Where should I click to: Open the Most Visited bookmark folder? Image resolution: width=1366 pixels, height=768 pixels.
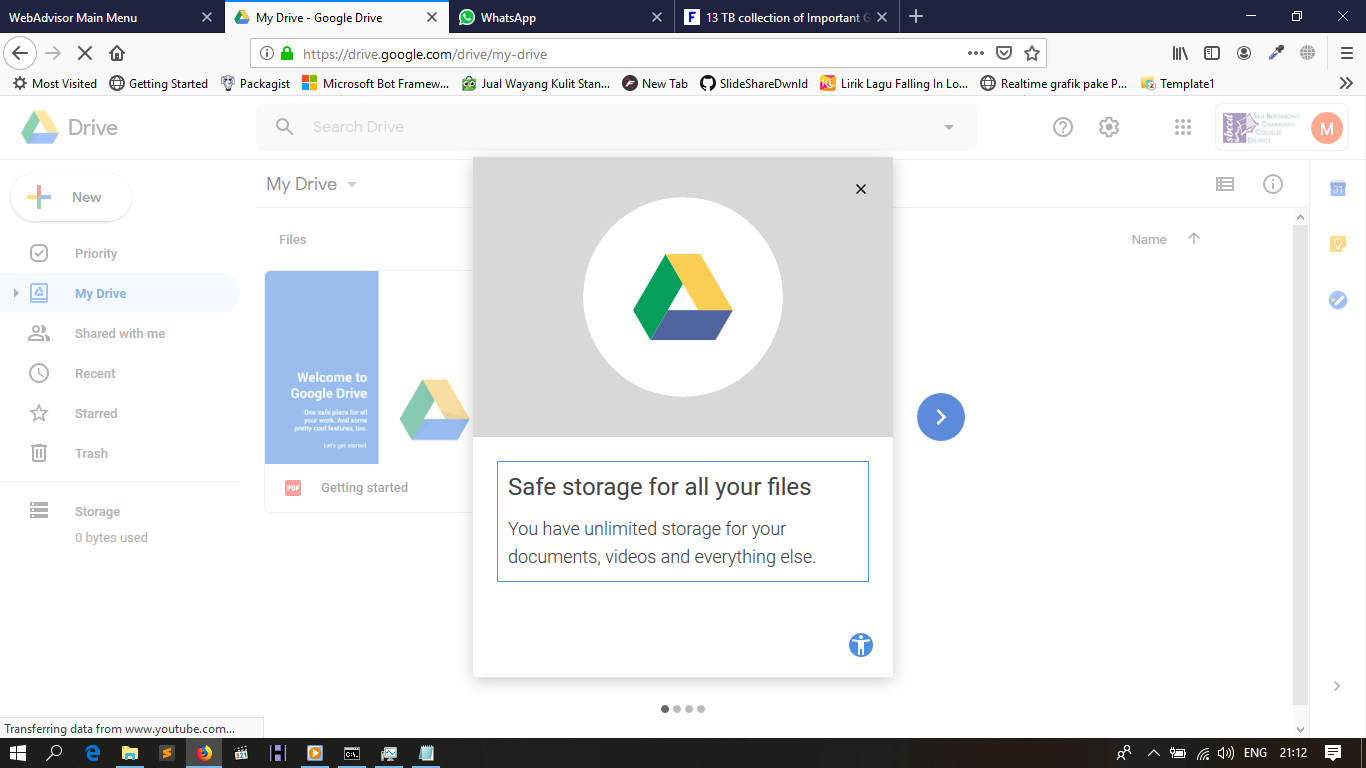click(x=55, y=84)
